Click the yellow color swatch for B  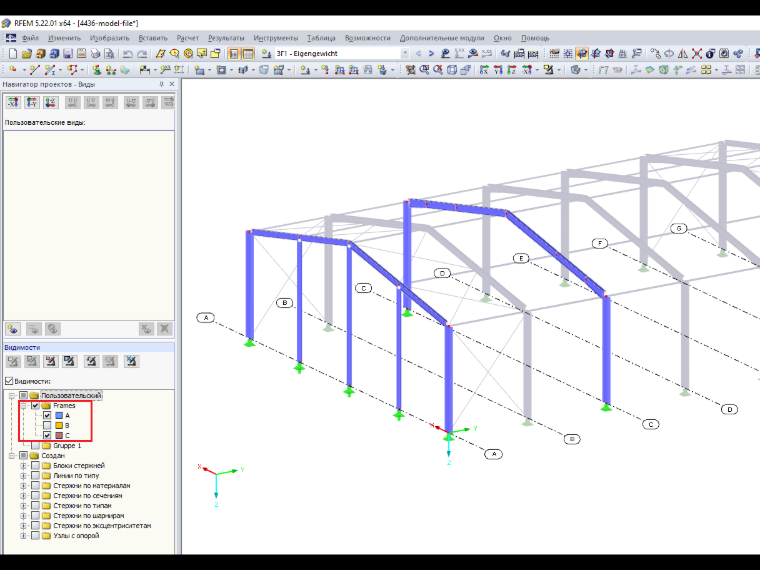pyautogui.click(x=59, y=426)
